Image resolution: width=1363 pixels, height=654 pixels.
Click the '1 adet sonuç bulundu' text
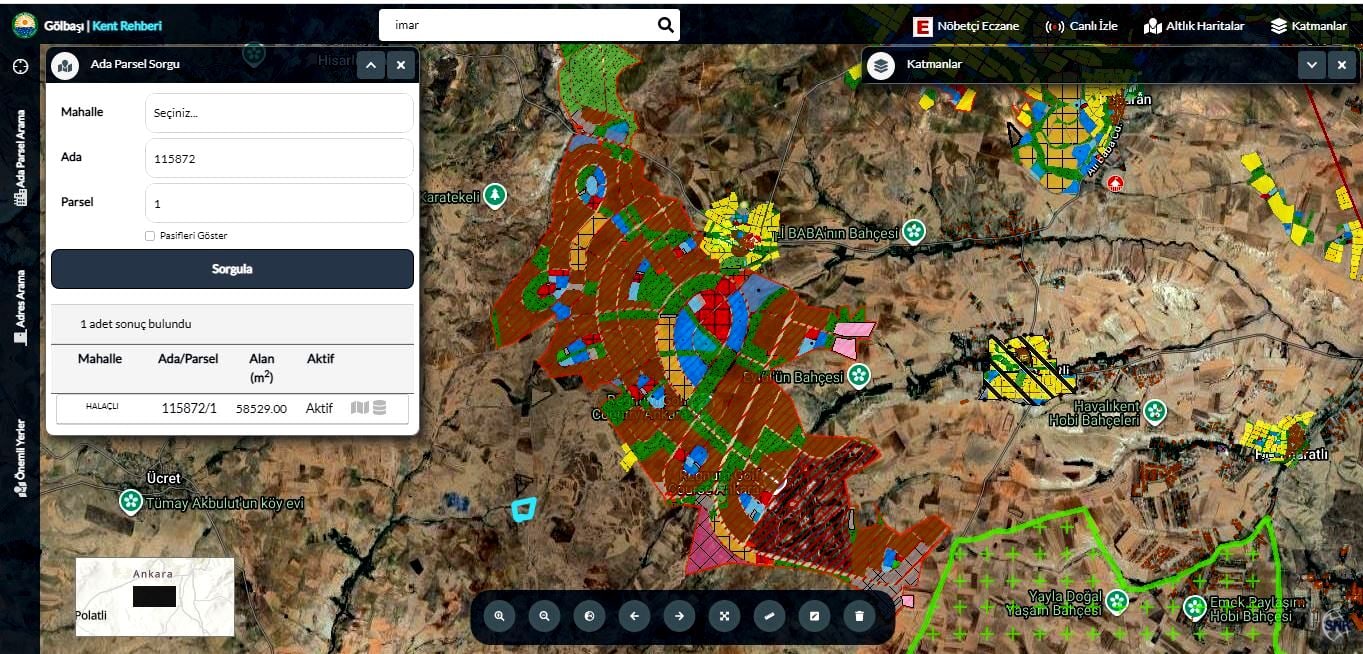pyautogui.click(x=136, y=324)
